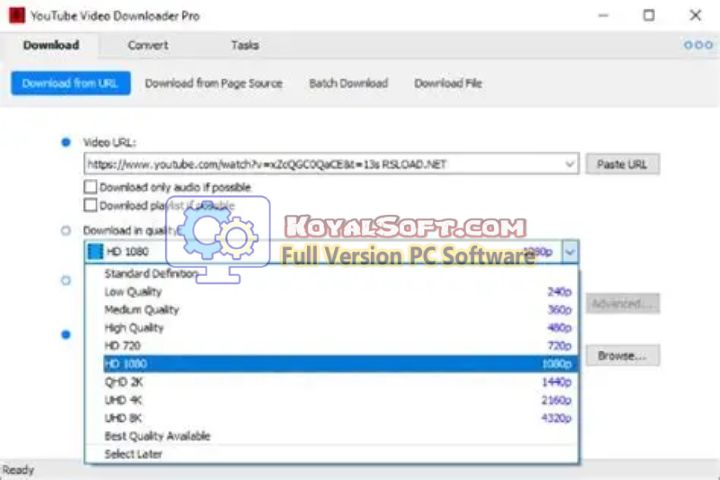Click the Browse... button
The width and height of the screenshot is (720, 480).
623,356
